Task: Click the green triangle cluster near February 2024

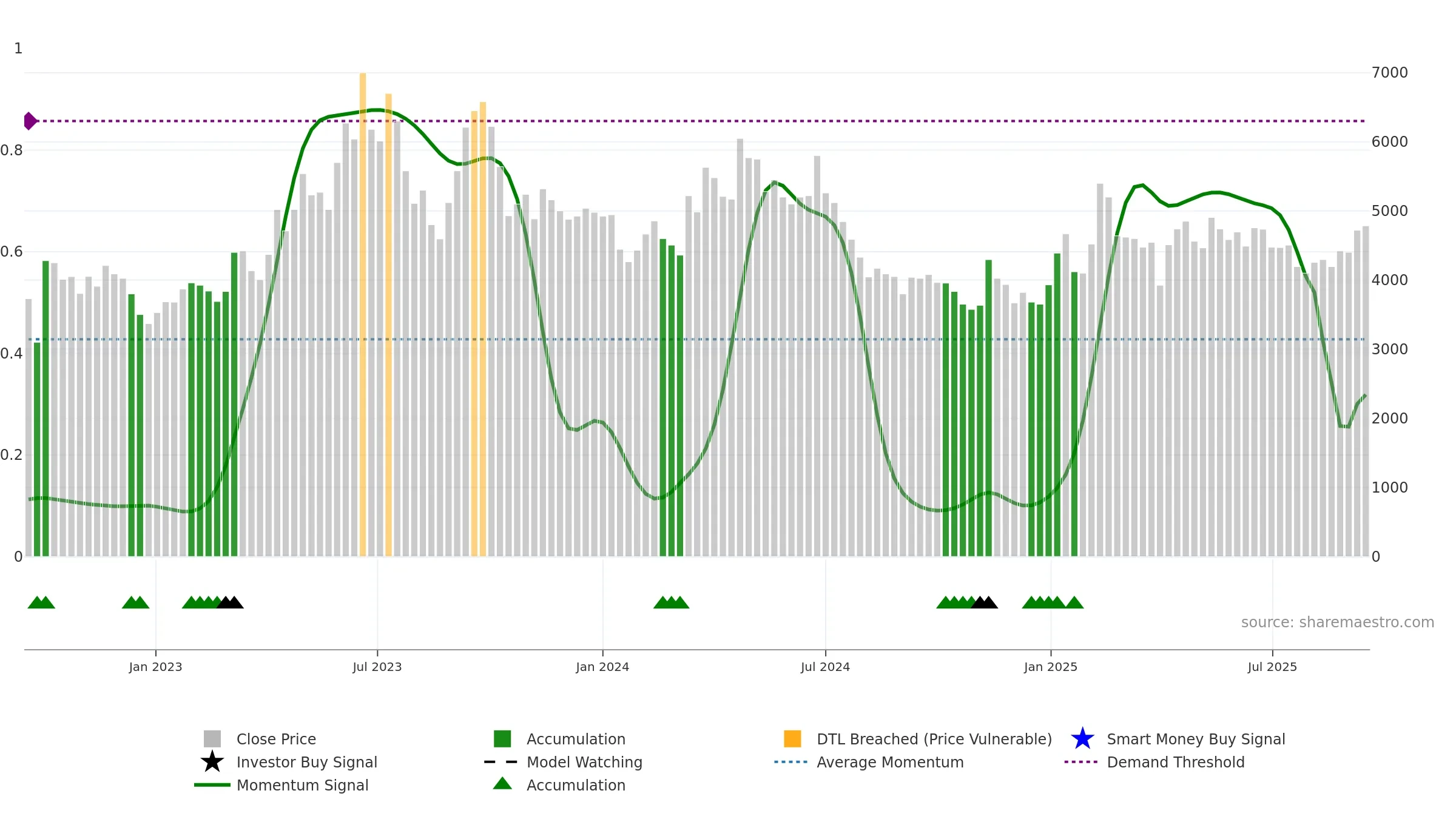Action: click(x=671, y=602)
